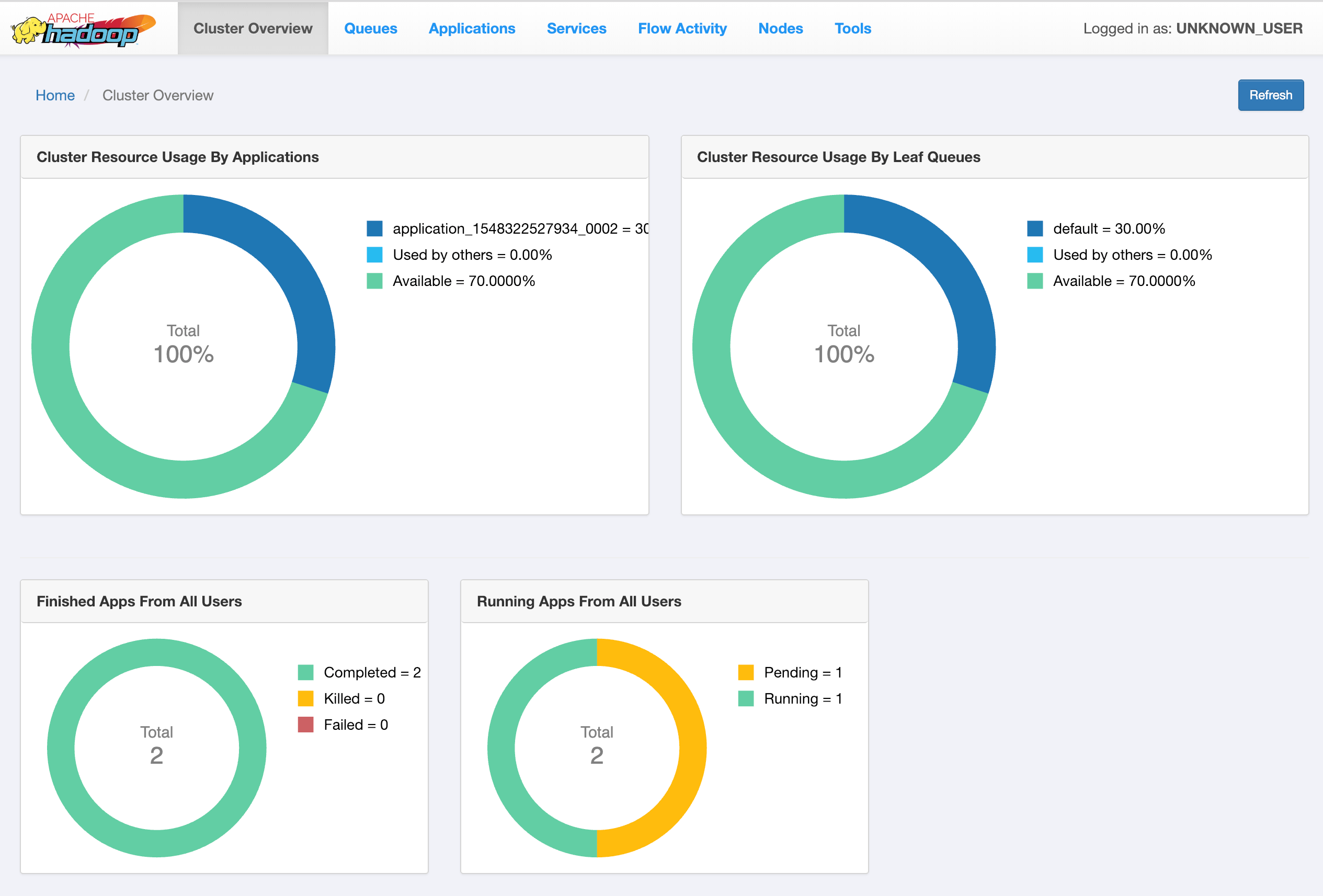Viewport: 1323px width, 896px height.
Task: Open the Flow Activity page
Action: click(x=682, y=28)
